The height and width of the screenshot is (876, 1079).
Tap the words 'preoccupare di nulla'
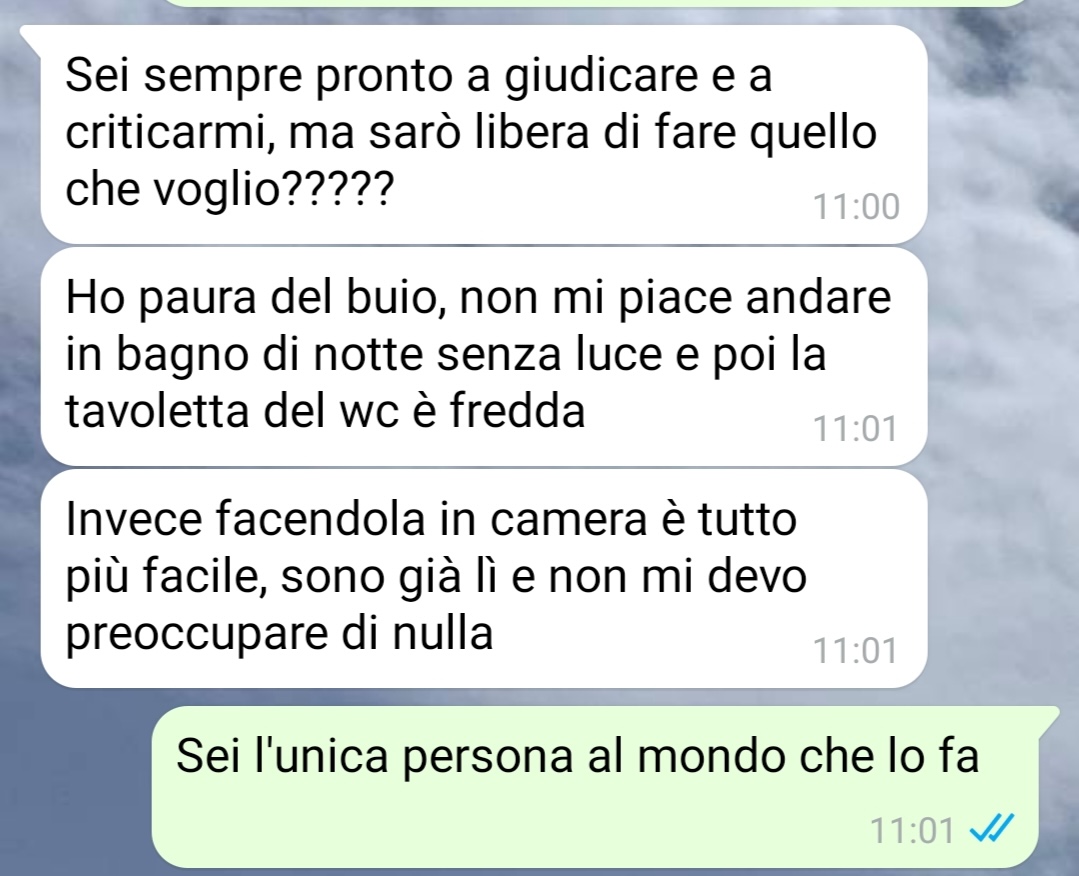click(279, 633)
